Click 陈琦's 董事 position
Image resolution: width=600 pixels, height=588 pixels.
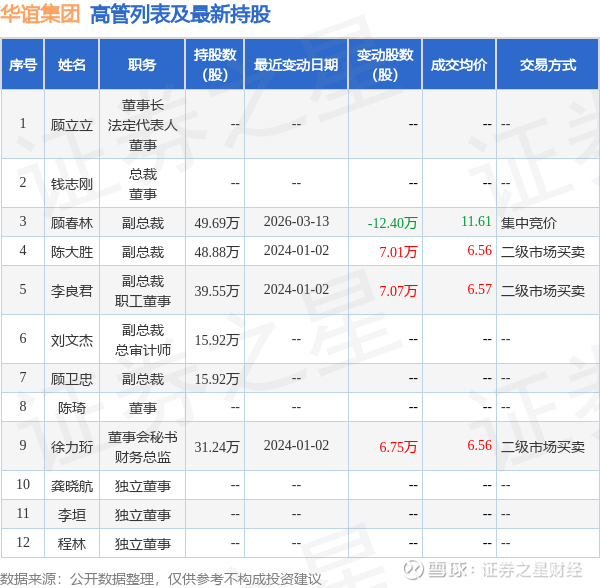142,408
